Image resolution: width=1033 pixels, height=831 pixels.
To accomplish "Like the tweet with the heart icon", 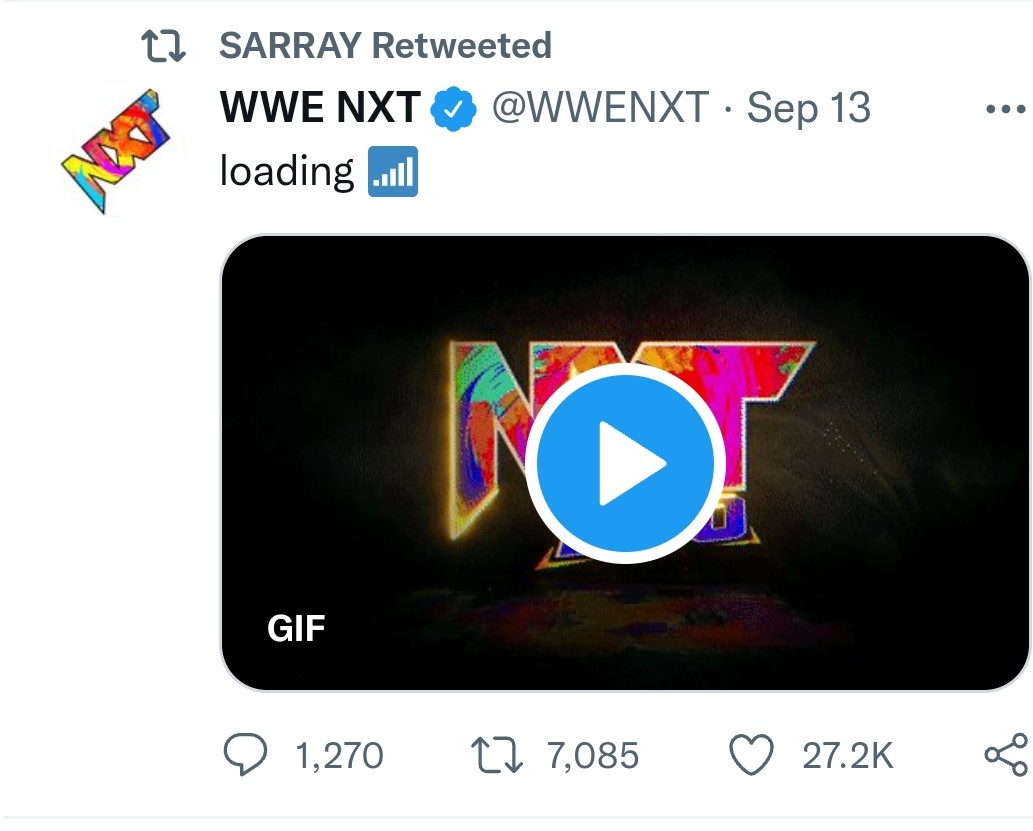I will pyautogui.click(x=752, y=755).
